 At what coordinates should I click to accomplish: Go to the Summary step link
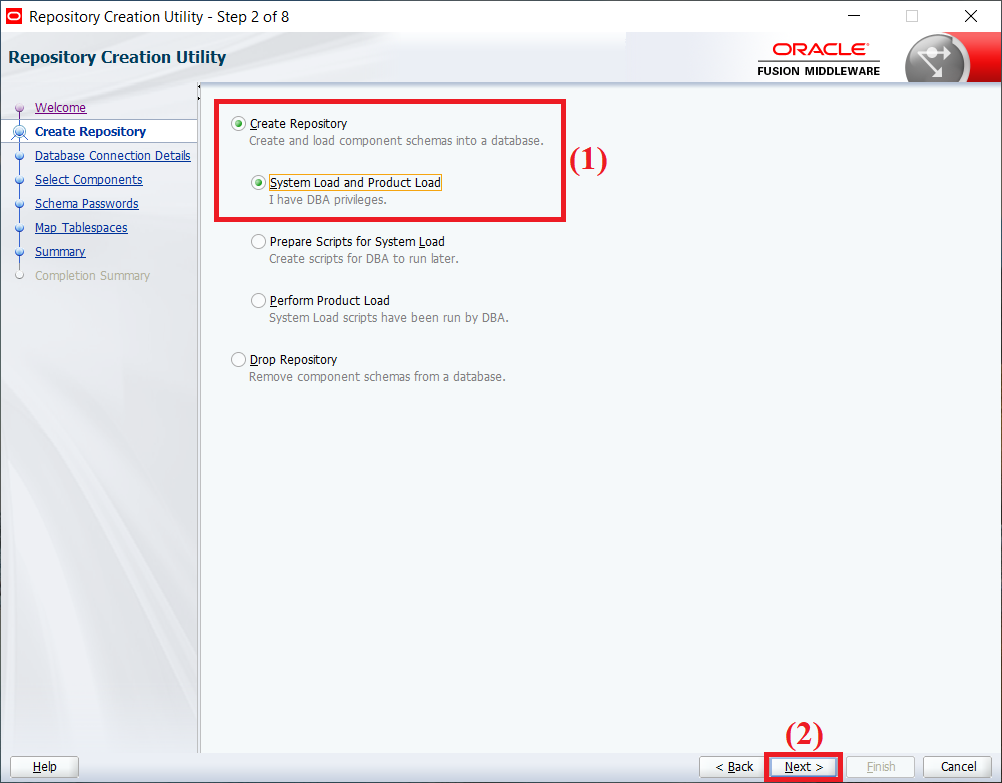[x=60, y=251]
